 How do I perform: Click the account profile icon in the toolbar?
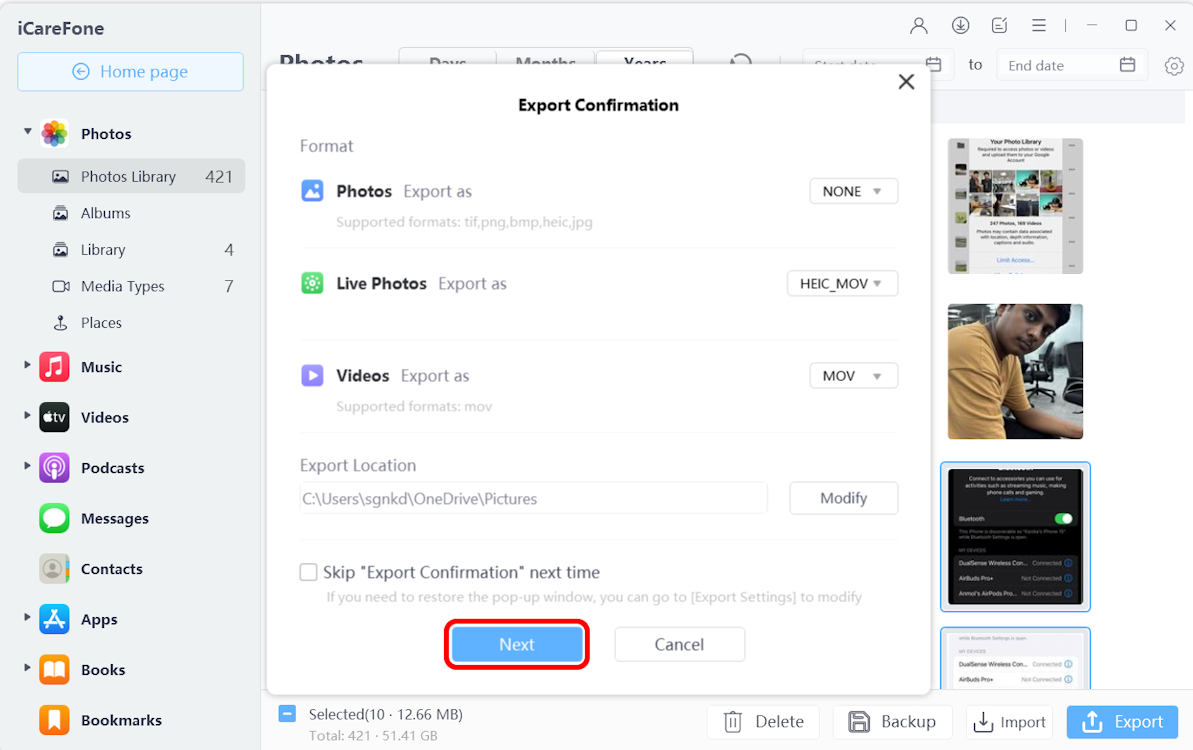pos(918,25)
